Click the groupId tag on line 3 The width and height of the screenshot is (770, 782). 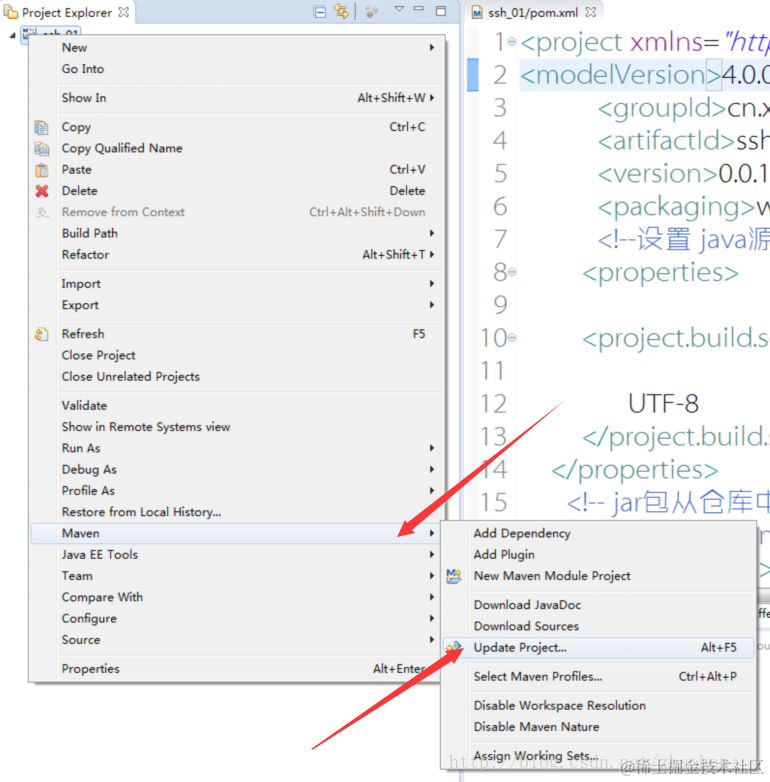coord(661,108)
